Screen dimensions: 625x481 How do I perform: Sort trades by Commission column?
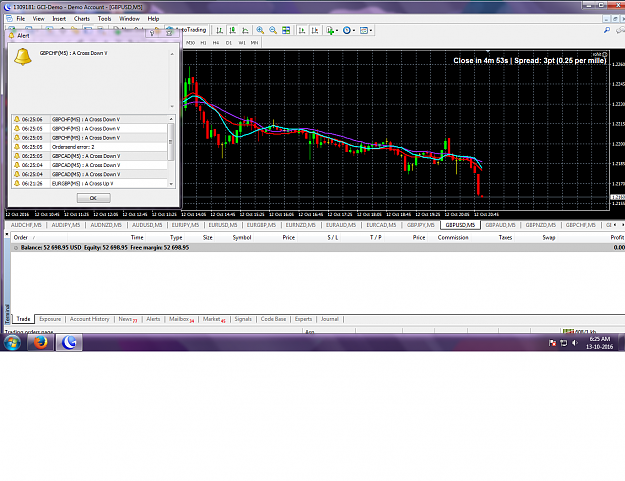click(453, 238)
